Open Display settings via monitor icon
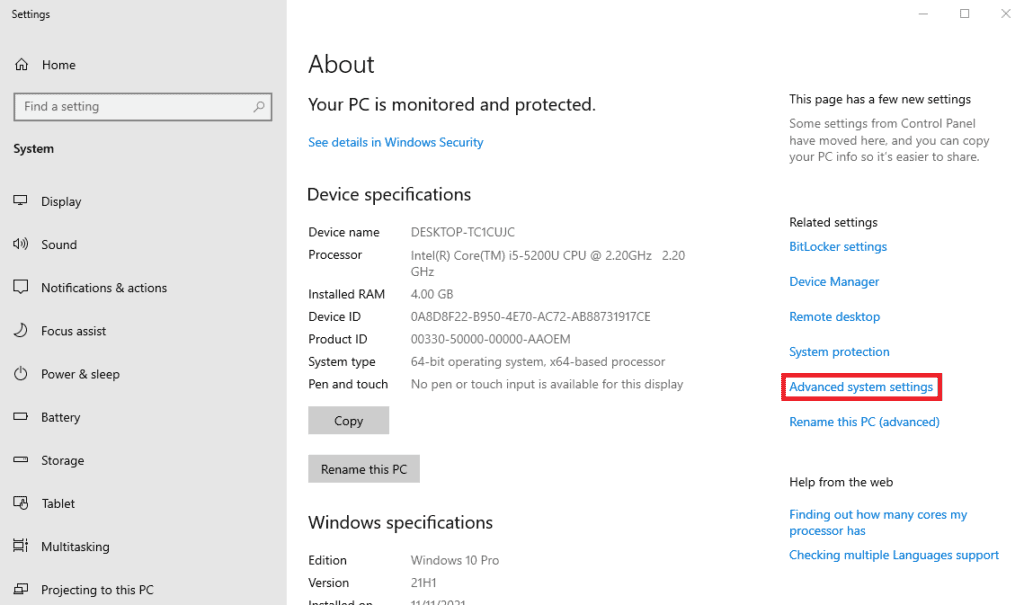1024x605 pixels. [21, 201]
